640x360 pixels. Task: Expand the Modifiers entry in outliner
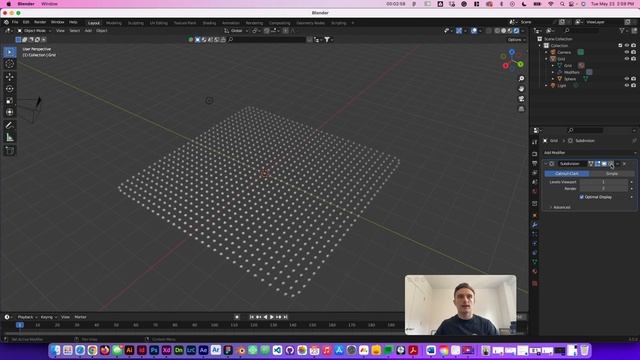point(553,72)
